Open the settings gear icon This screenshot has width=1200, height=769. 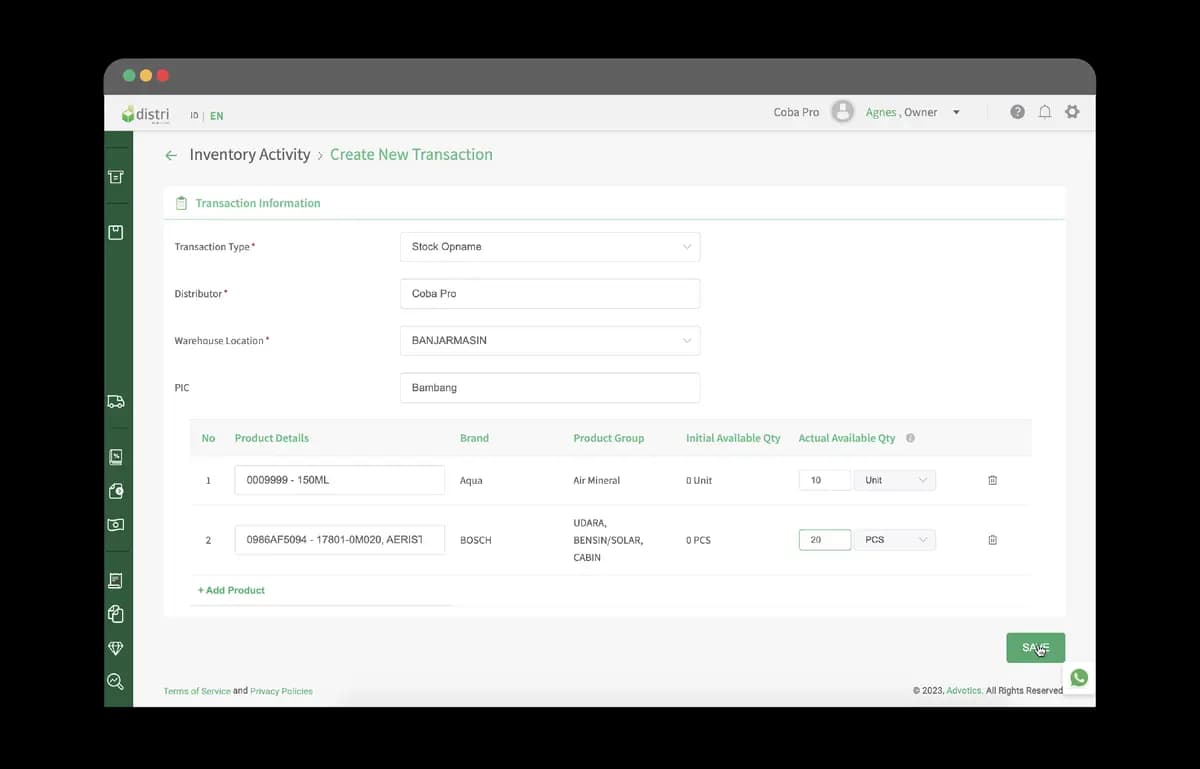(1072, 112)
